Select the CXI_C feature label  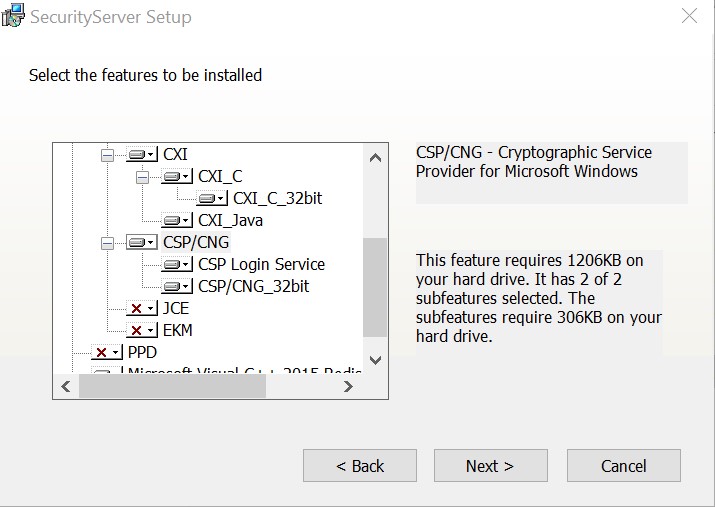click(220, 176)
